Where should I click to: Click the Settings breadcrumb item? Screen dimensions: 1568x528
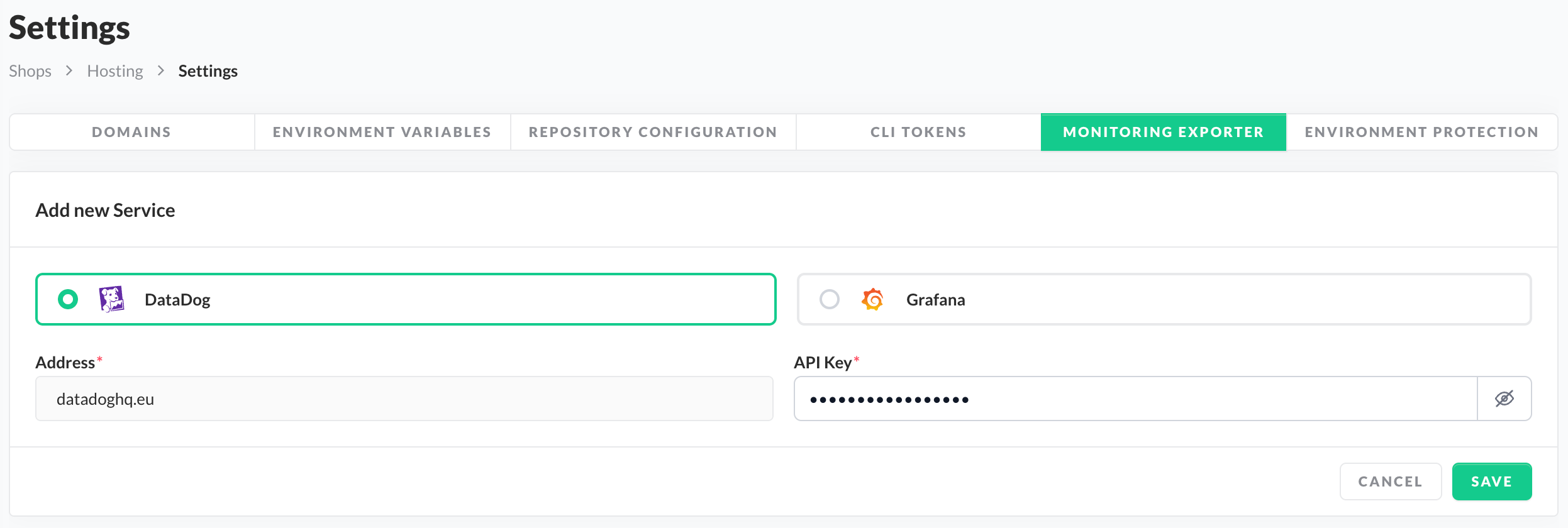click(x=208, y=71)
